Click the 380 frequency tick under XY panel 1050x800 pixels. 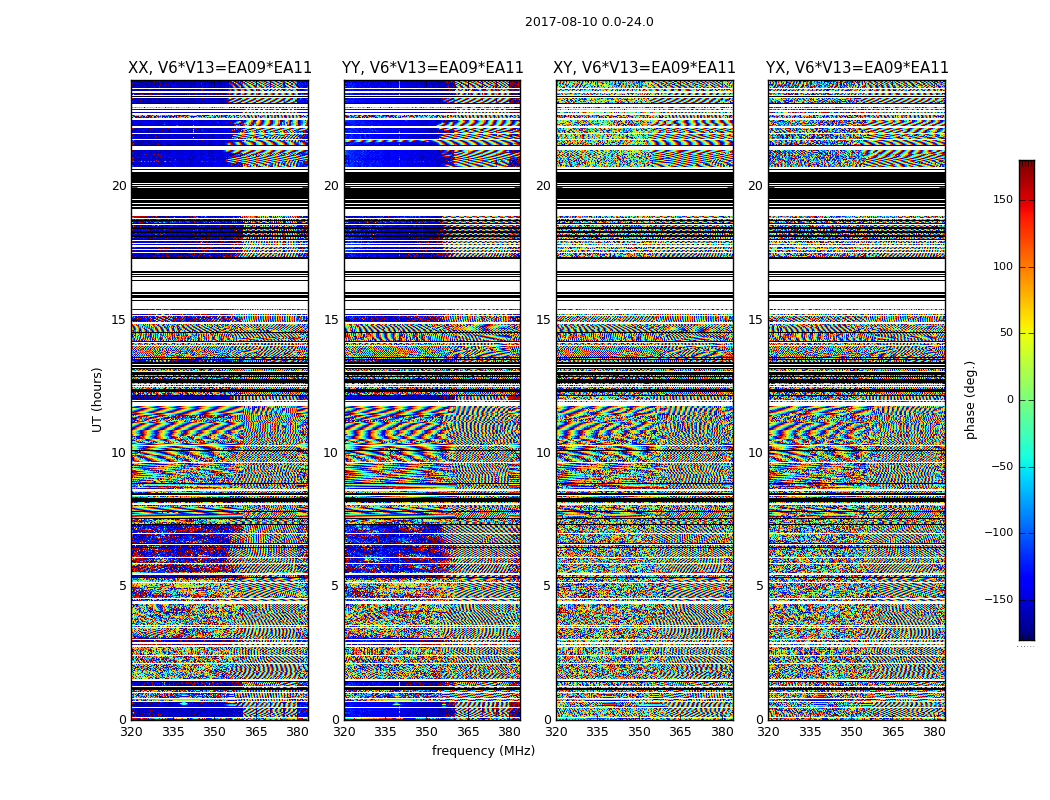[722, 732]
